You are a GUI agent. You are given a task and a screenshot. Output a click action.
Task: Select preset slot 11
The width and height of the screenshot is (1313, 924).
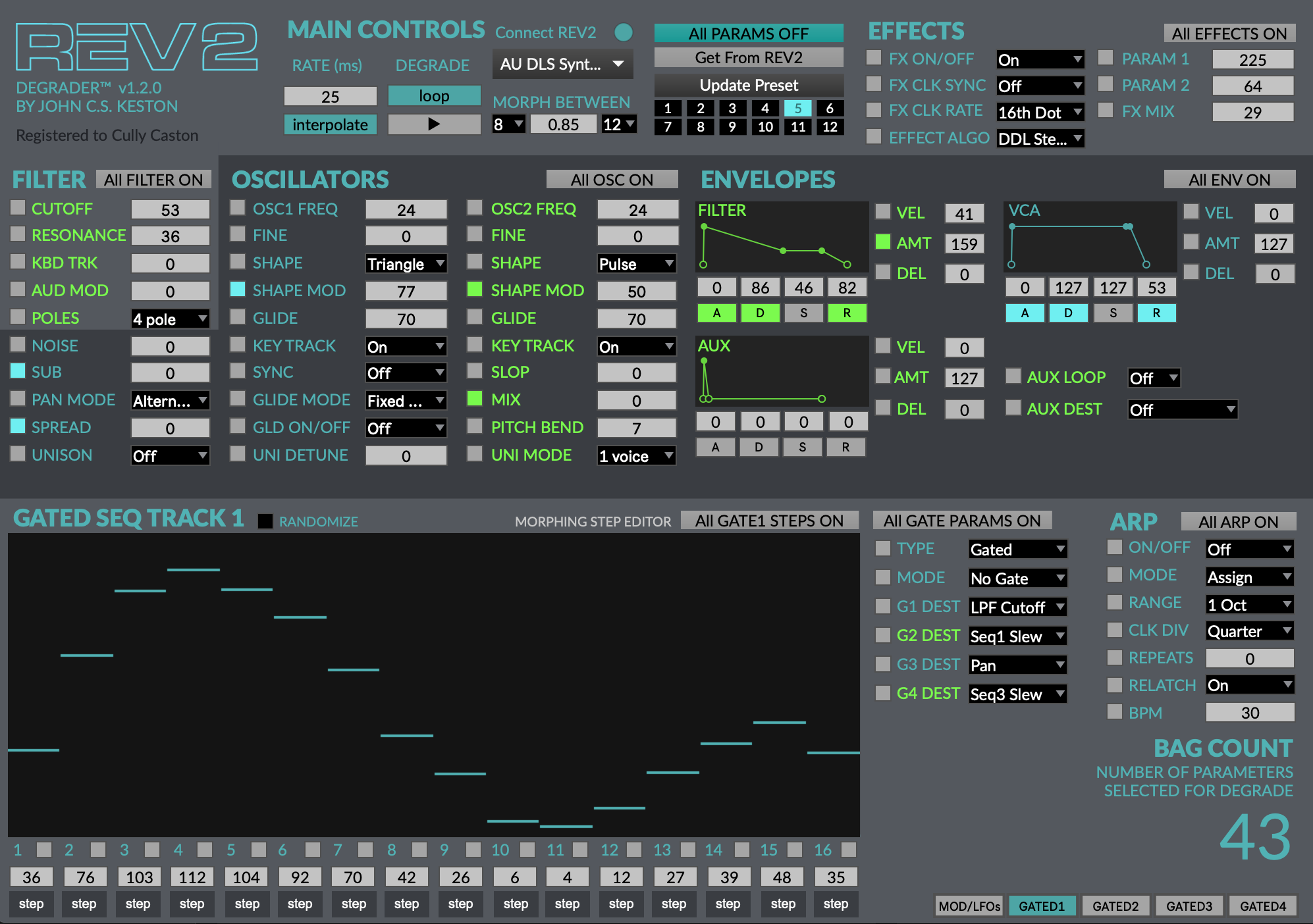click(797, 127)
